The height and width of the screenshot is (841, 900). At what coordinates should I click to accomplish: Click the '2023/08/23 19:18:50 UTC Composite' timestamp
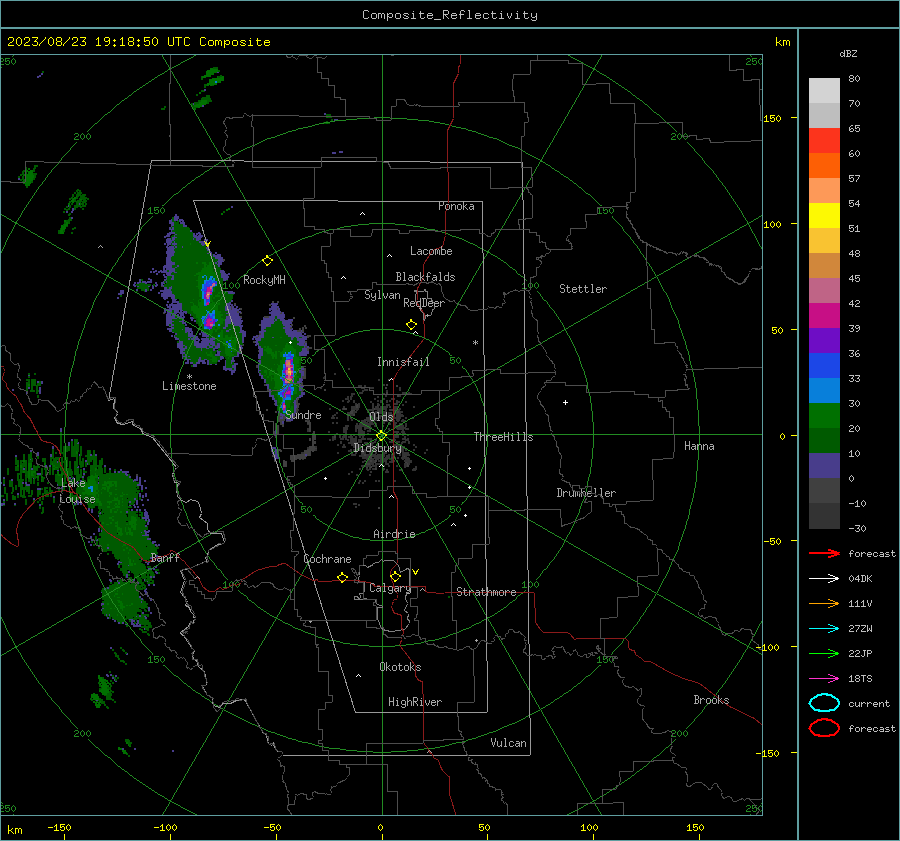[138, 42]
